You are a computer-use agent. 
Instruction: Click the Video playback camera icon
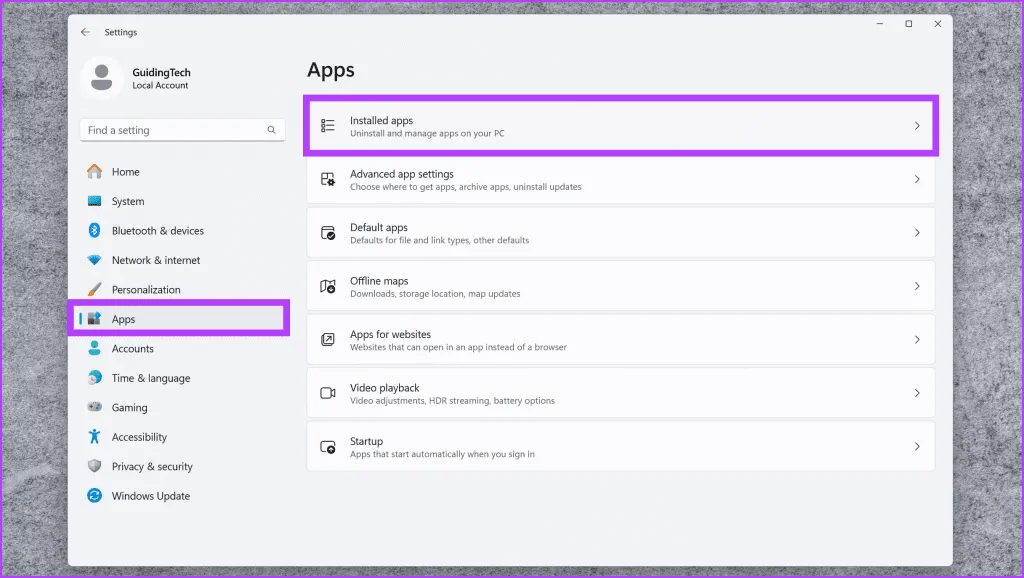(x=328, y=393)
